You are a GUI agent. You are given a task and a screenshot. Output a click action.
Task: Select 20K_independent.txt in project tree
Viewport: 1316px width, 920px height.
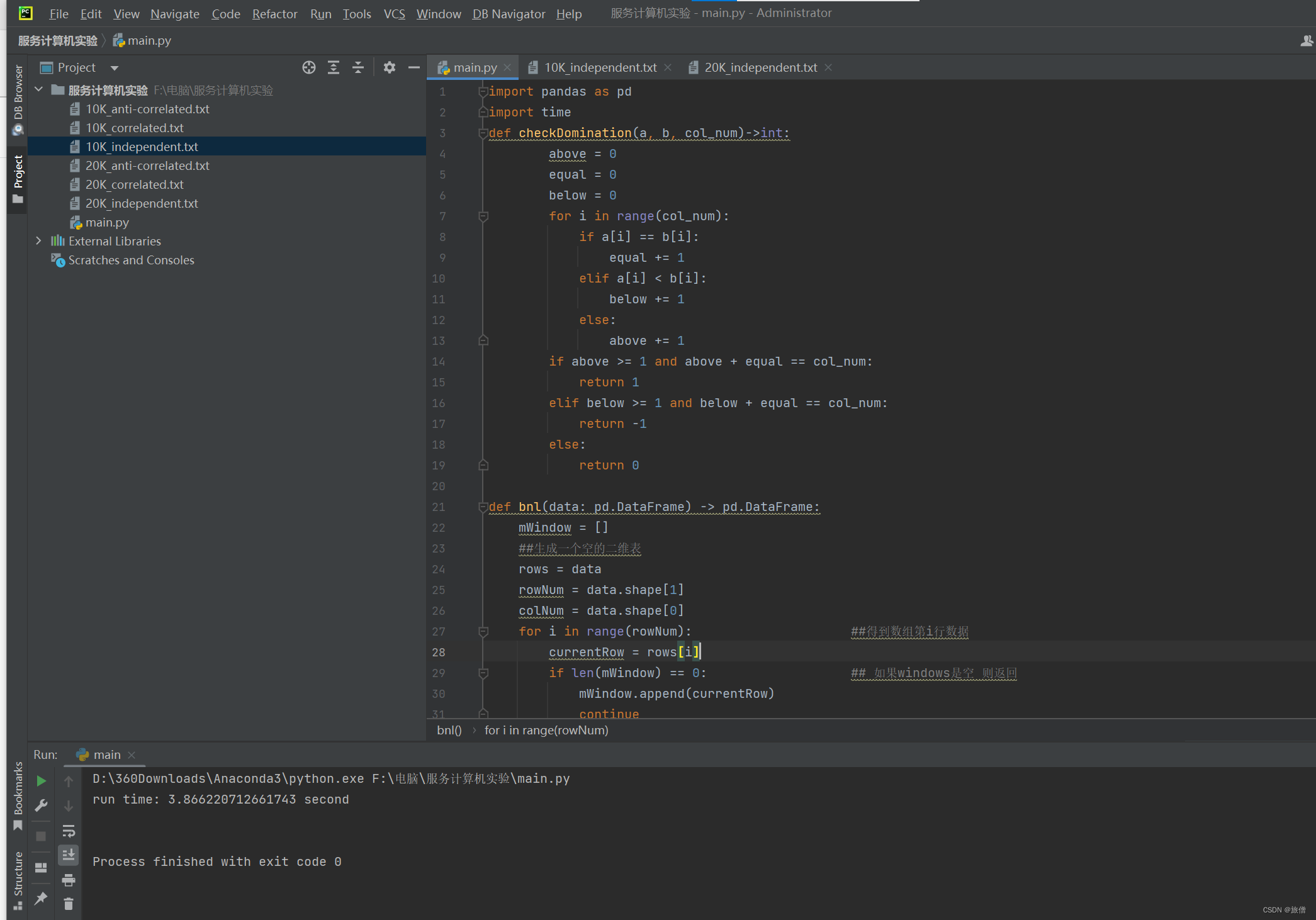coord(142,203)
